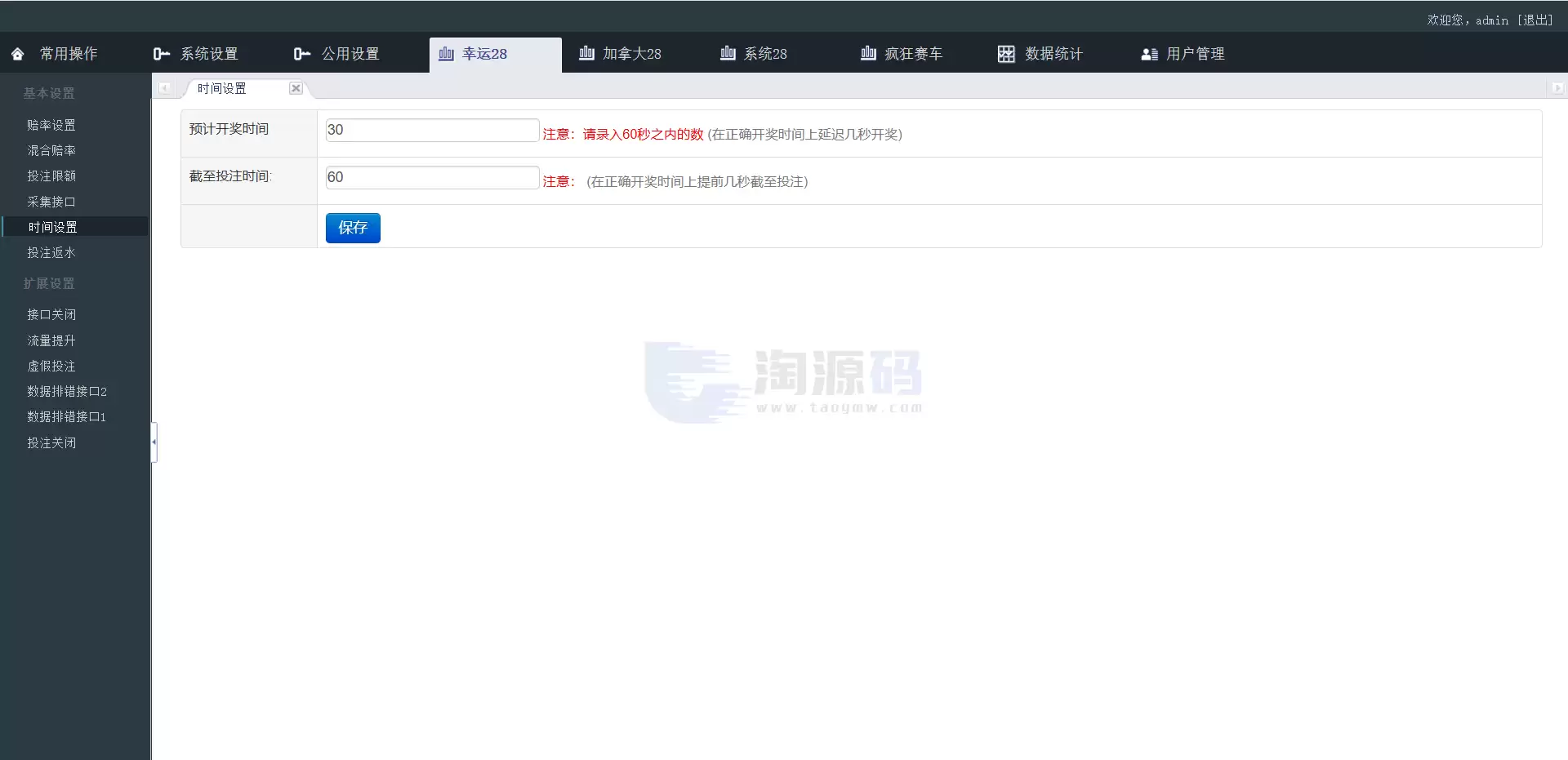Click the key icon beside 系统设置
The image size is (1568, 760).
tap(162, 54)
